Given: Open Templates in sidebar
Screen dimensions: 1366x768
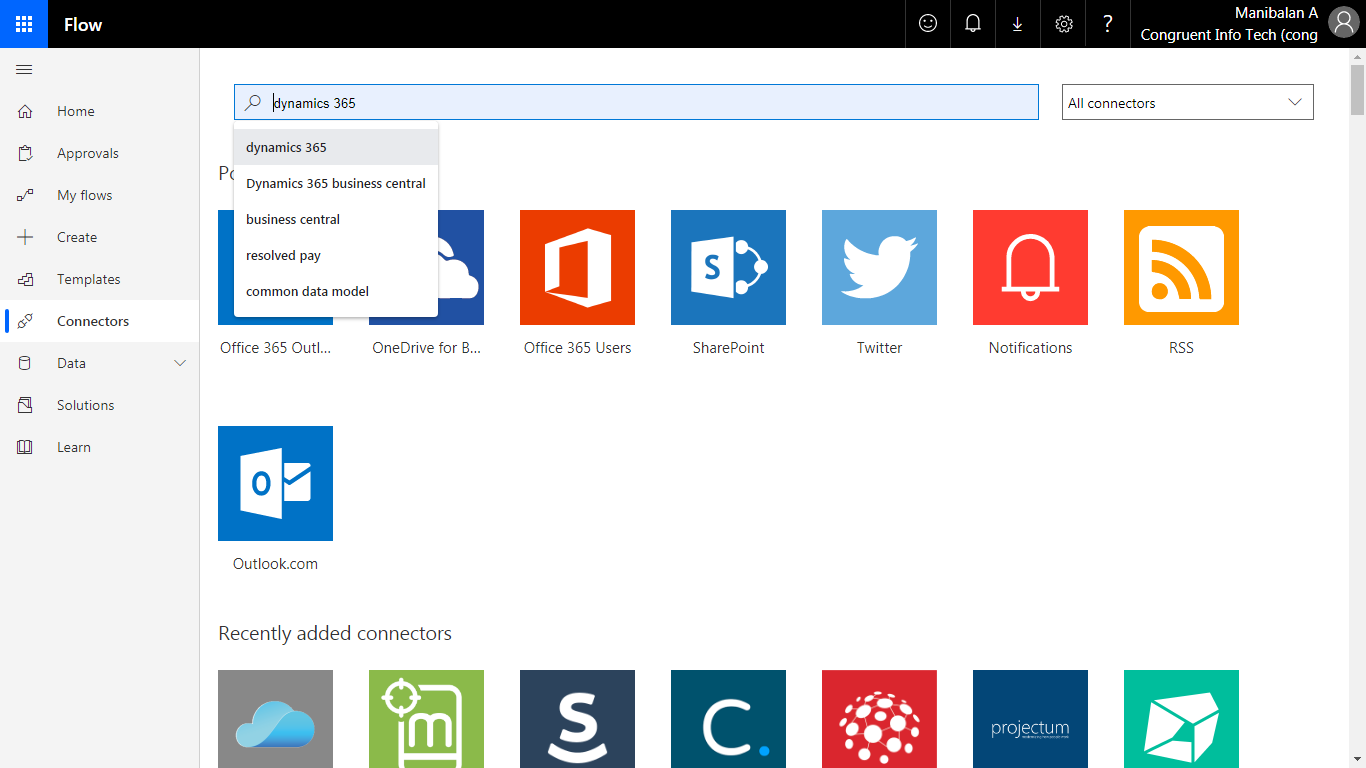Looking at the screenshot, I should tap(100, 279).
